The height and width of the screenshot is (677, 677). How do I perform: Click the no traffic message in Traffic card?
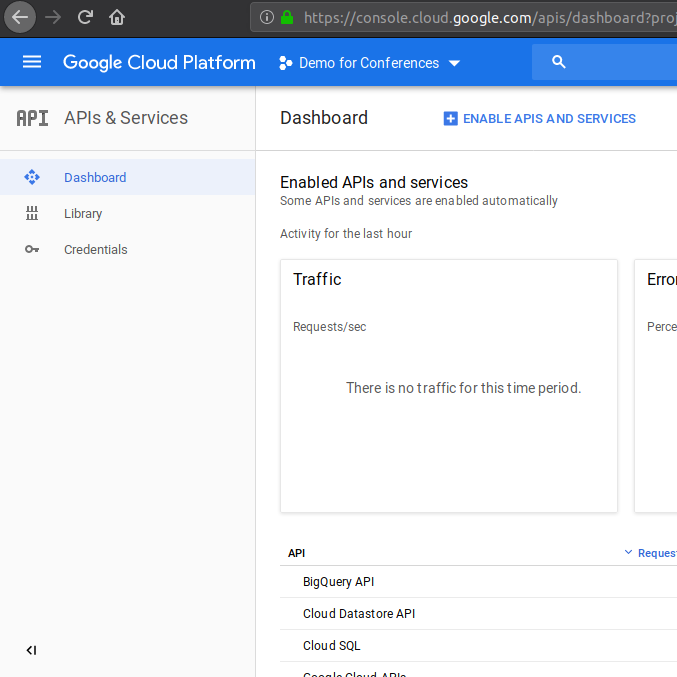[463, 388]
